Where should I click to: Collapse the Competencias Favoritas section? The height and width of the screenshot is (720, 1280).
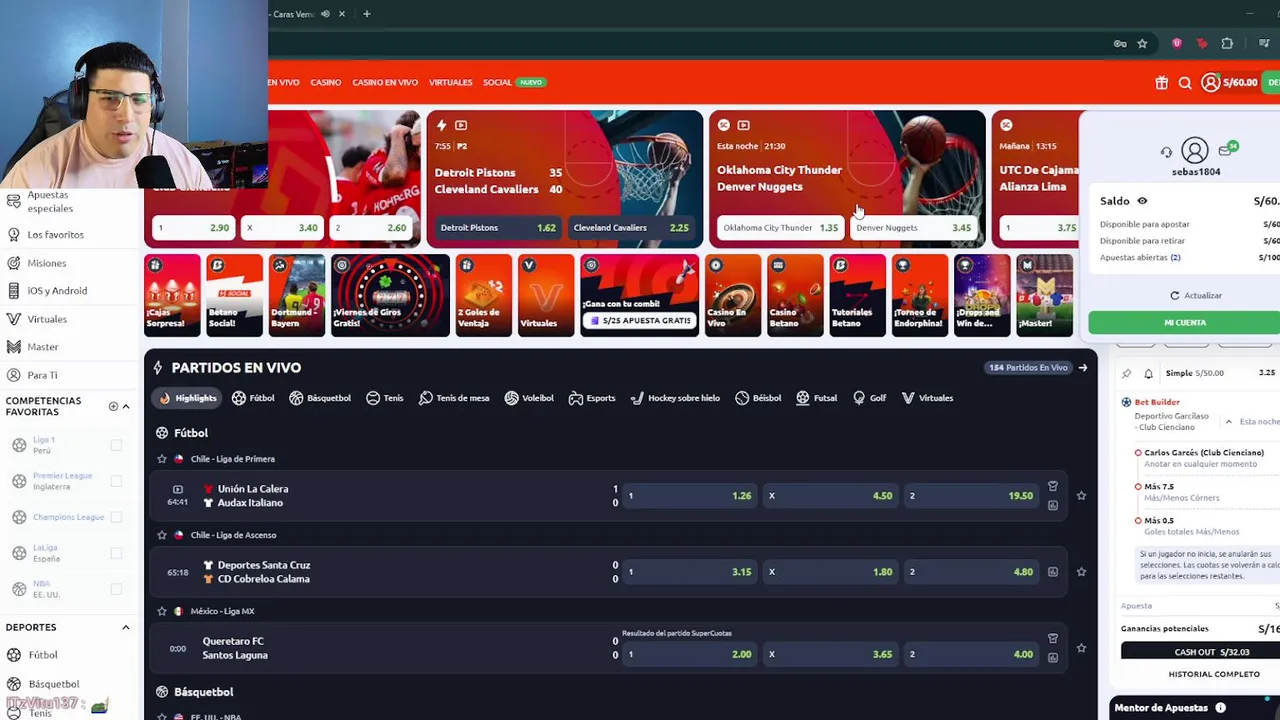pos(126,406)
